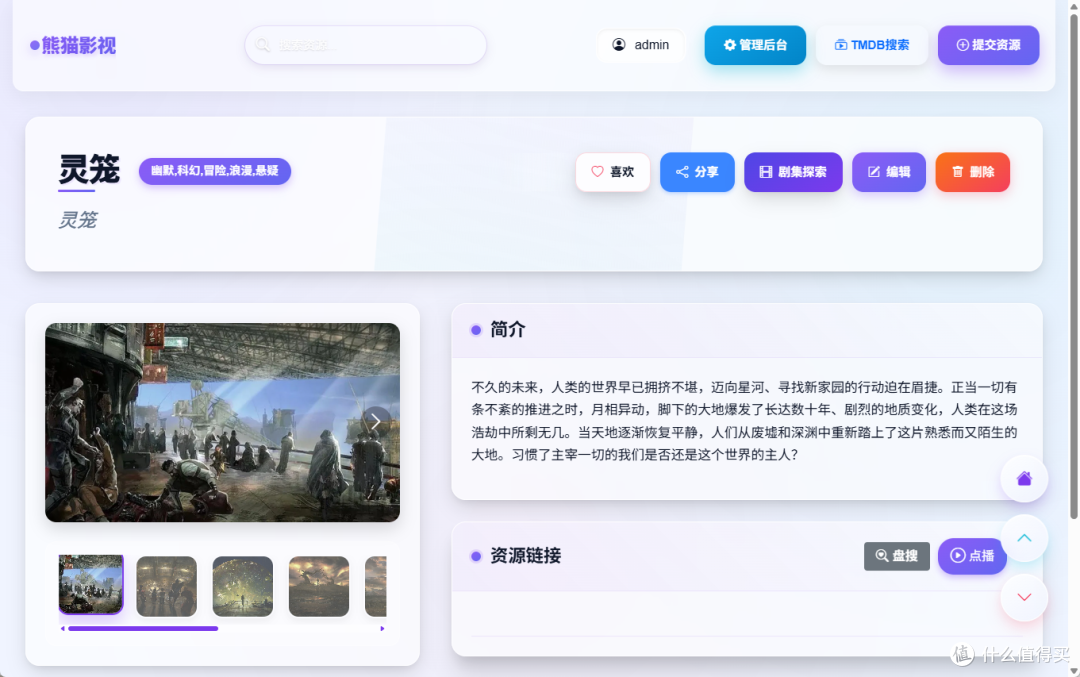Click floating up chevron button
1080x677 pixels.
(x=1024, y=538)
